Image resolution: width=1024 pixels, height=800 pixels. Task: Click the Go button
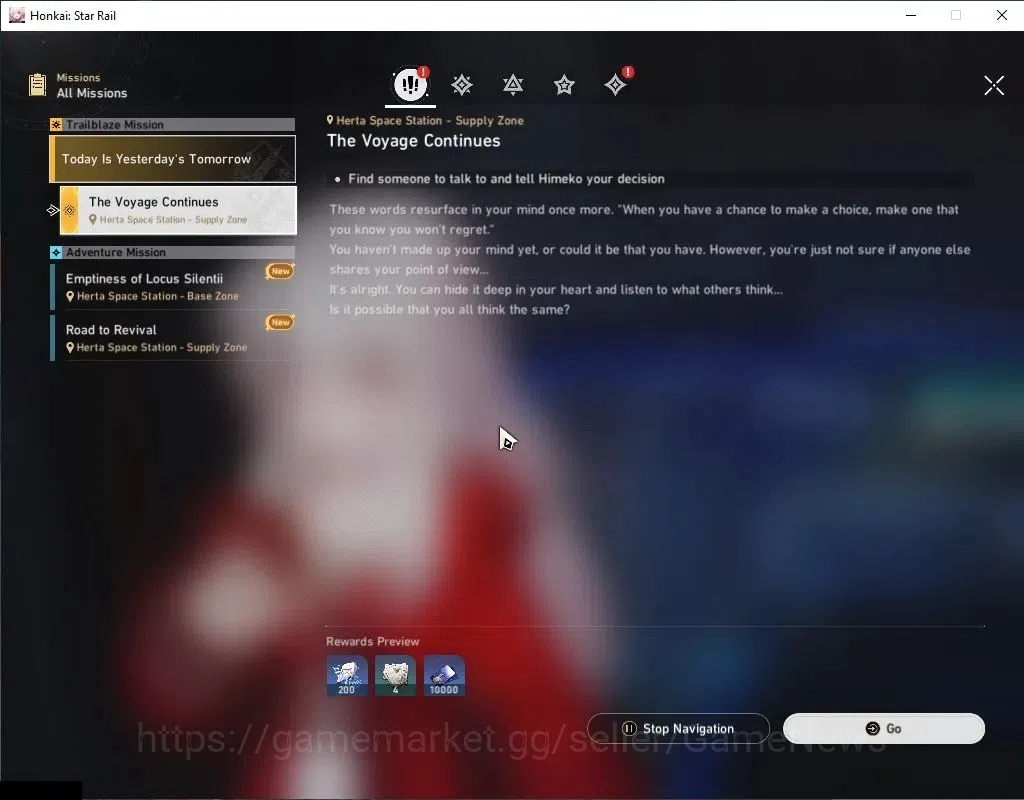pos(884,728)
